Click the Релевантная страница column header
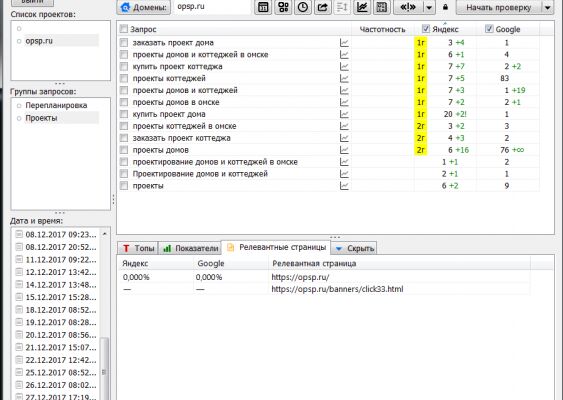This screenshot has width=563, height=400. point(399,264)
